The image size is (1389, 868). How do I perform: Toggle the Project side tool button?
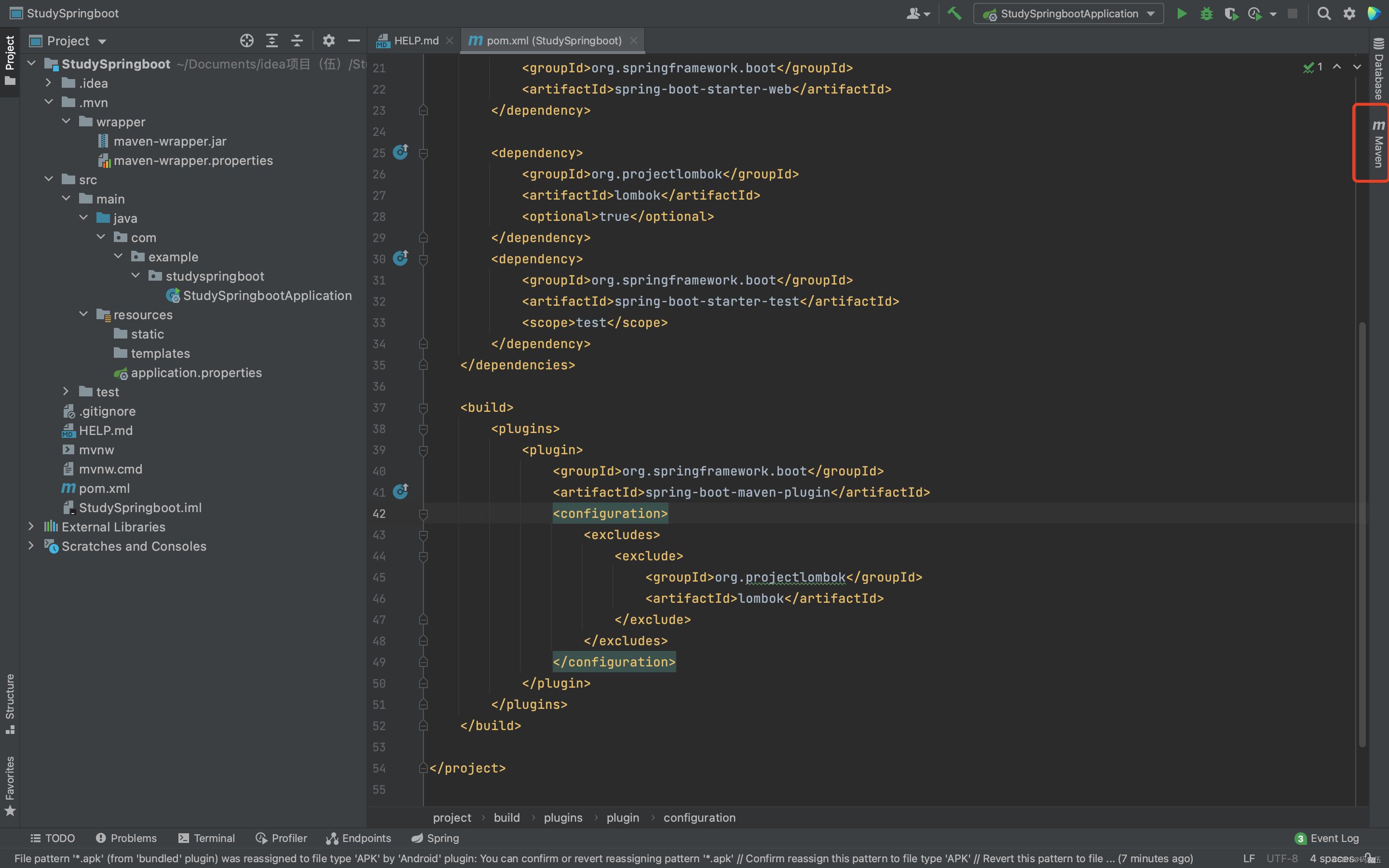[x=10, y=60]
